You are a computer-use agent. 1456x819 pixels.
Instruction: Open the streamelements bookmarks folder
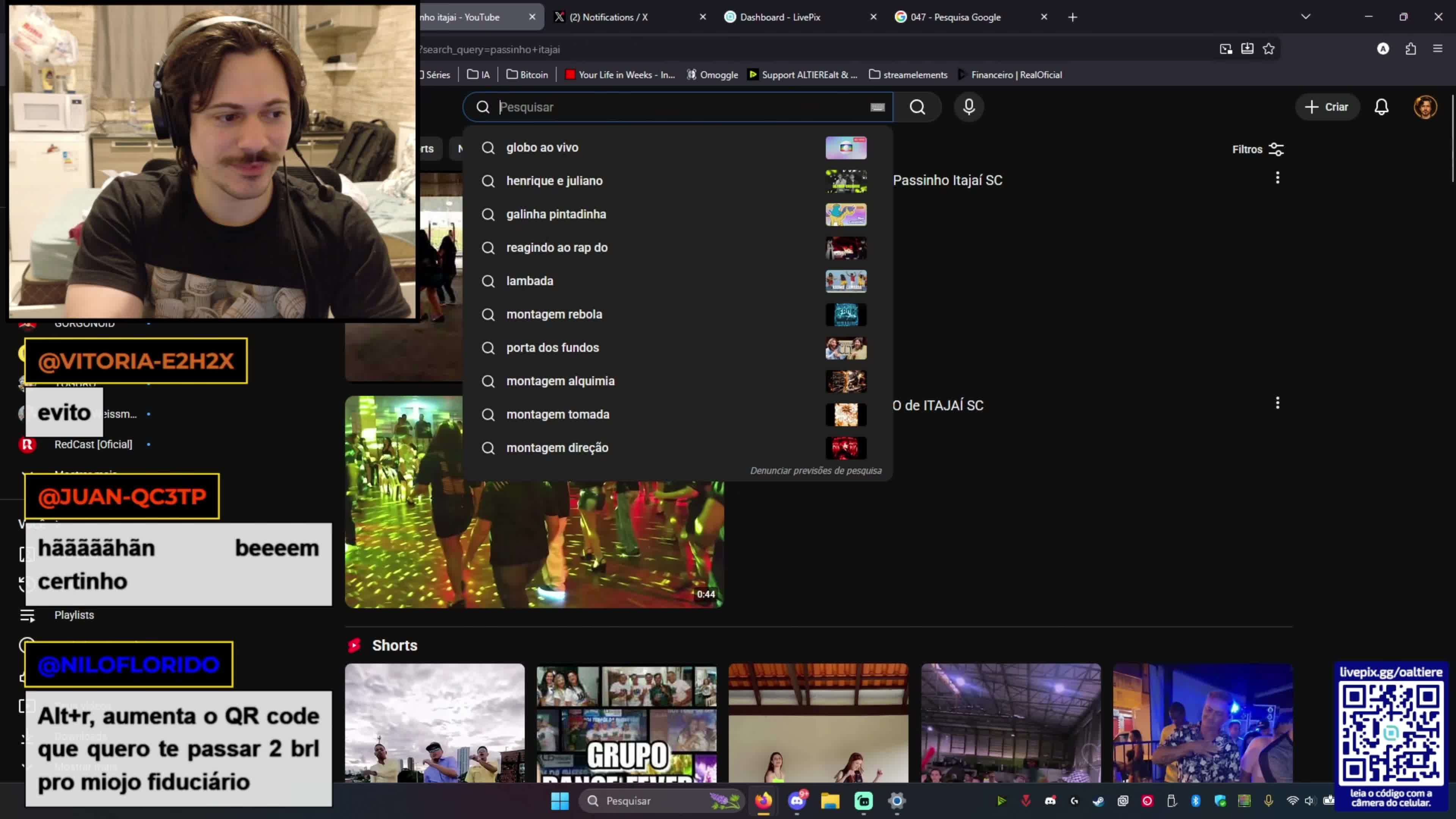coord(908,75)
